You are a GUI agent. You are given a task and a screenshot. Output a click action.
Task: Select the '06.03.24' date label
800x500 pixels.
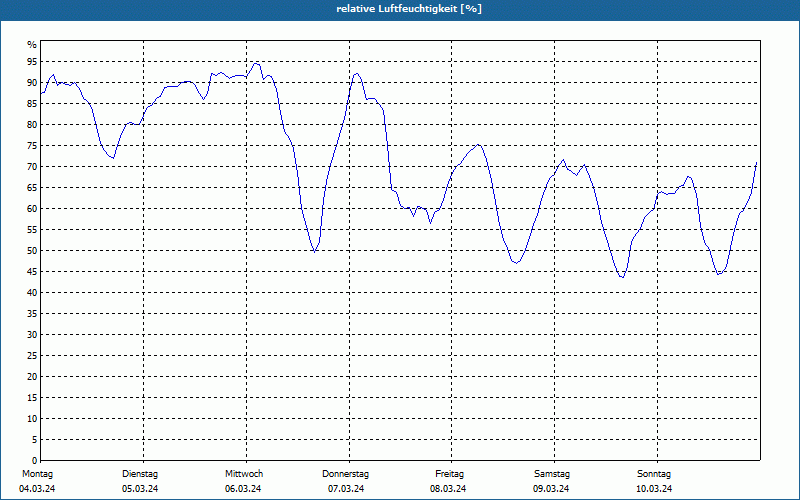(x=243, y=489)
